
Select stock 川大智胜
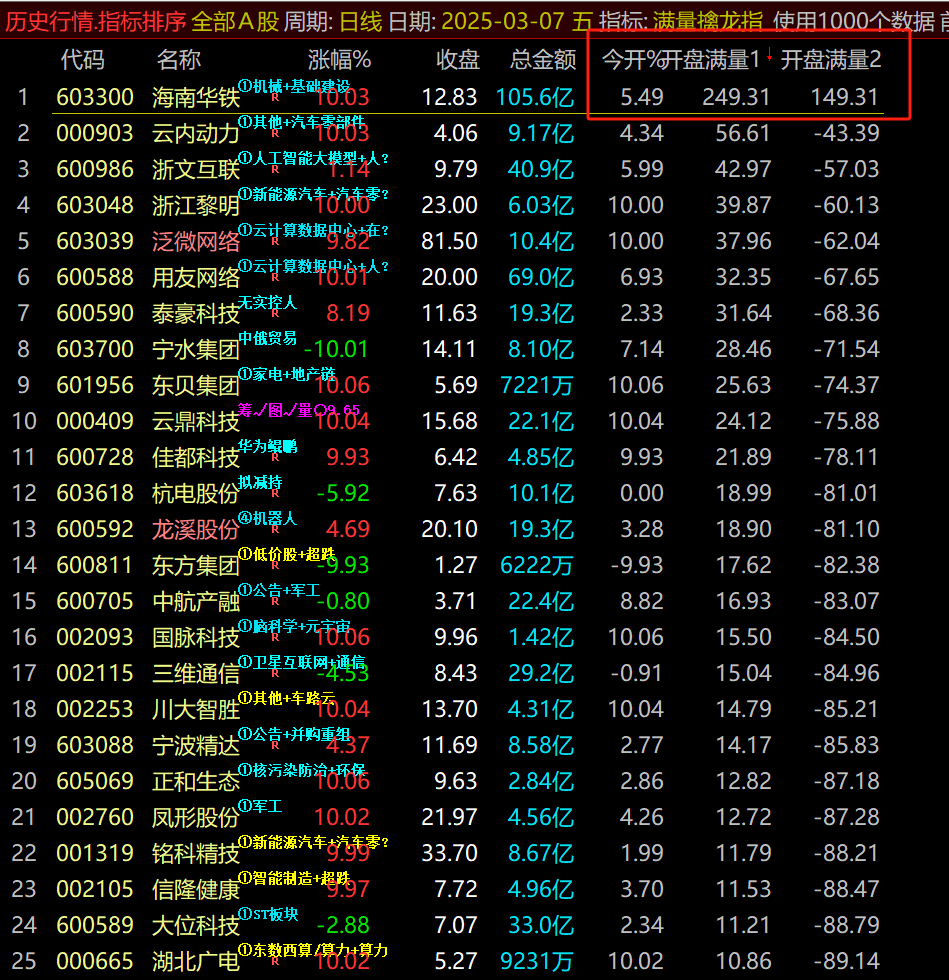[x=196, y=710]
